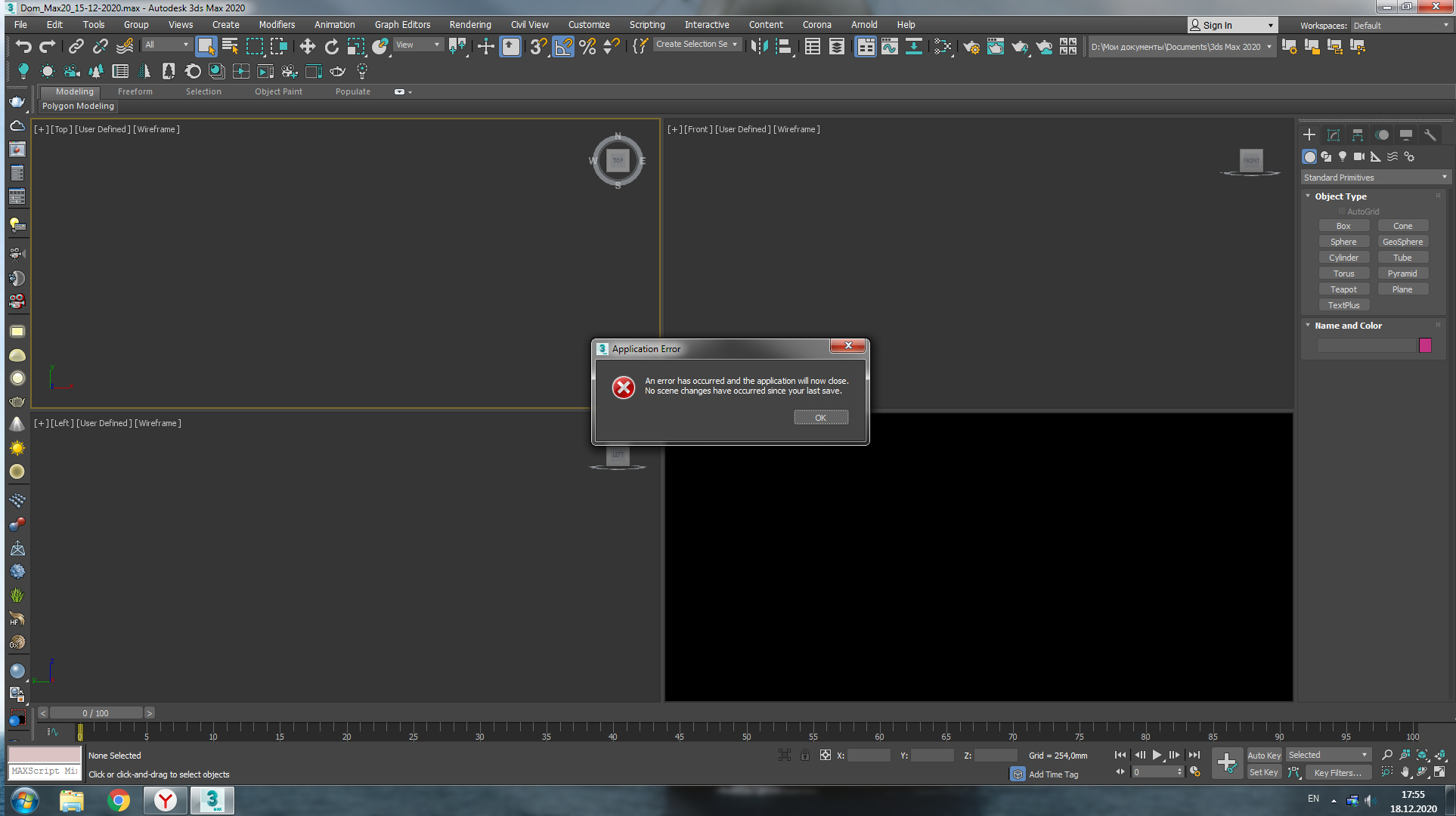Click the Bind to Space Warp icon

(125, 47)
